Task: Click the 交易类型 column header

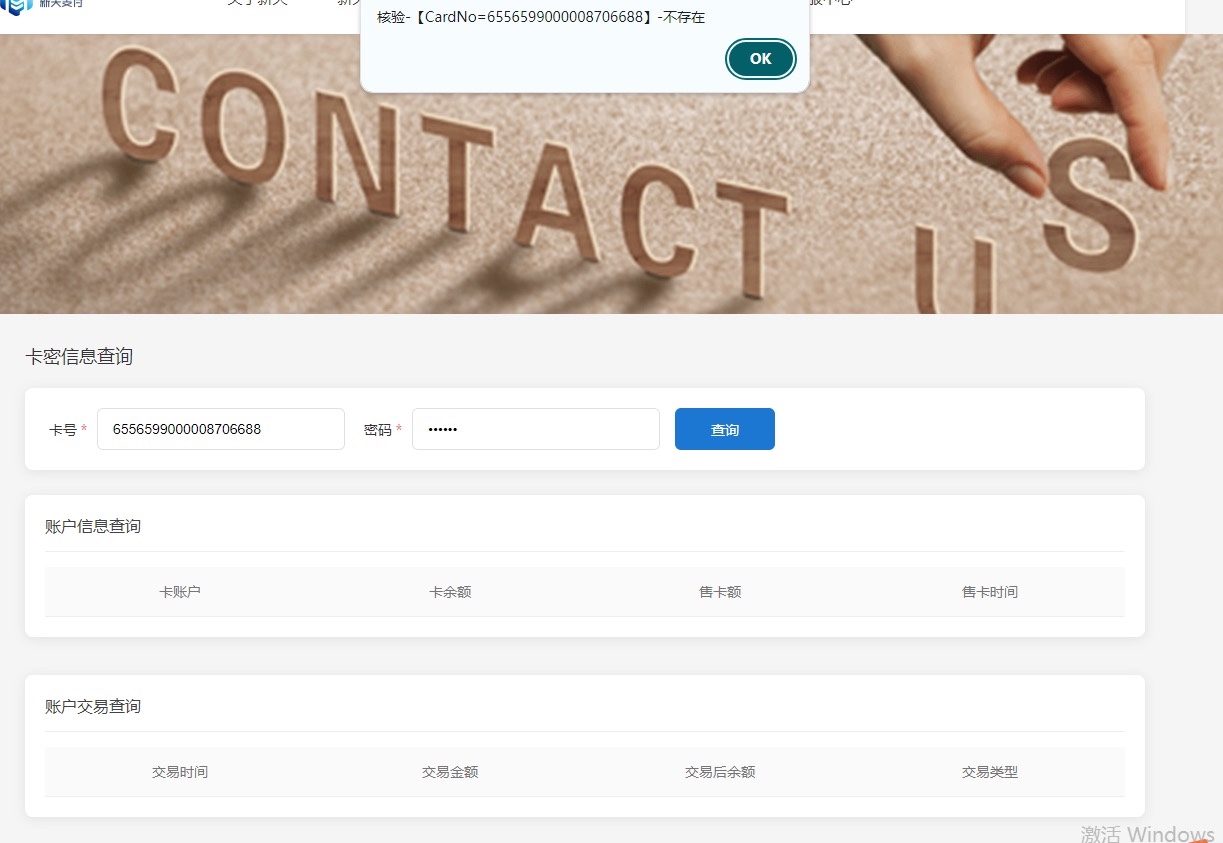Action: point(990,772)
